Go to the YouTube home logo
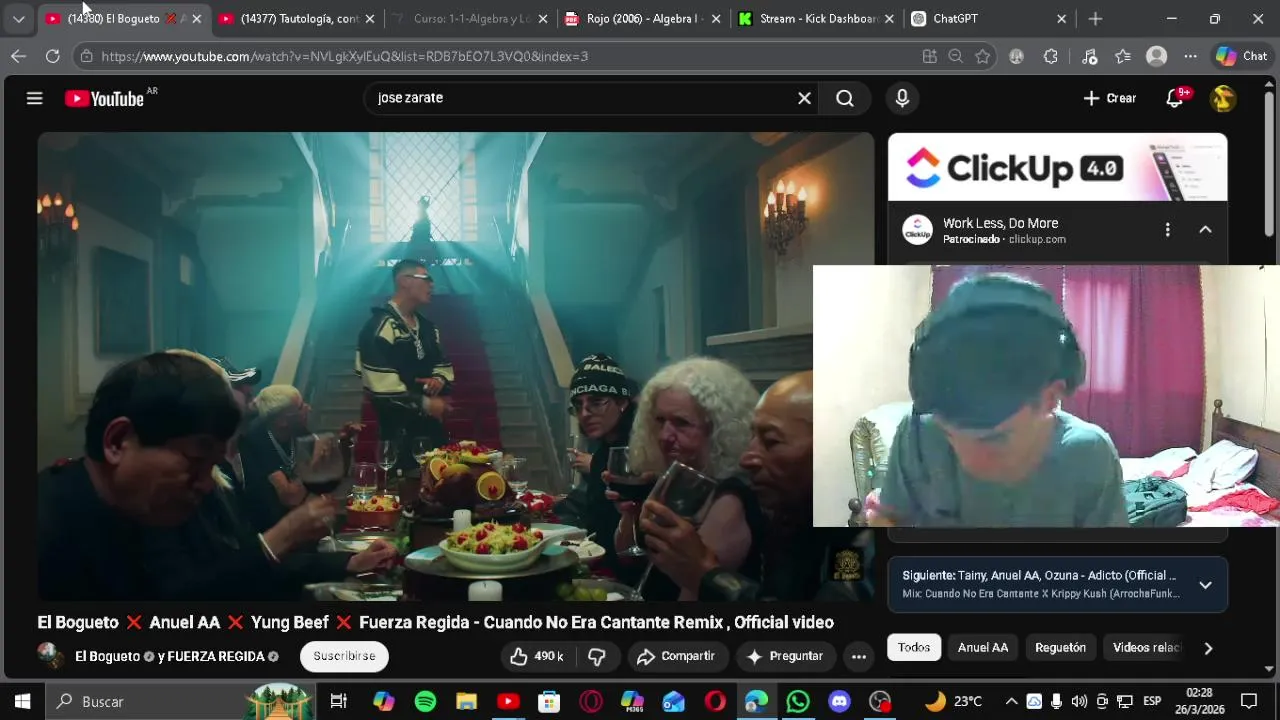 click(104, 98)
